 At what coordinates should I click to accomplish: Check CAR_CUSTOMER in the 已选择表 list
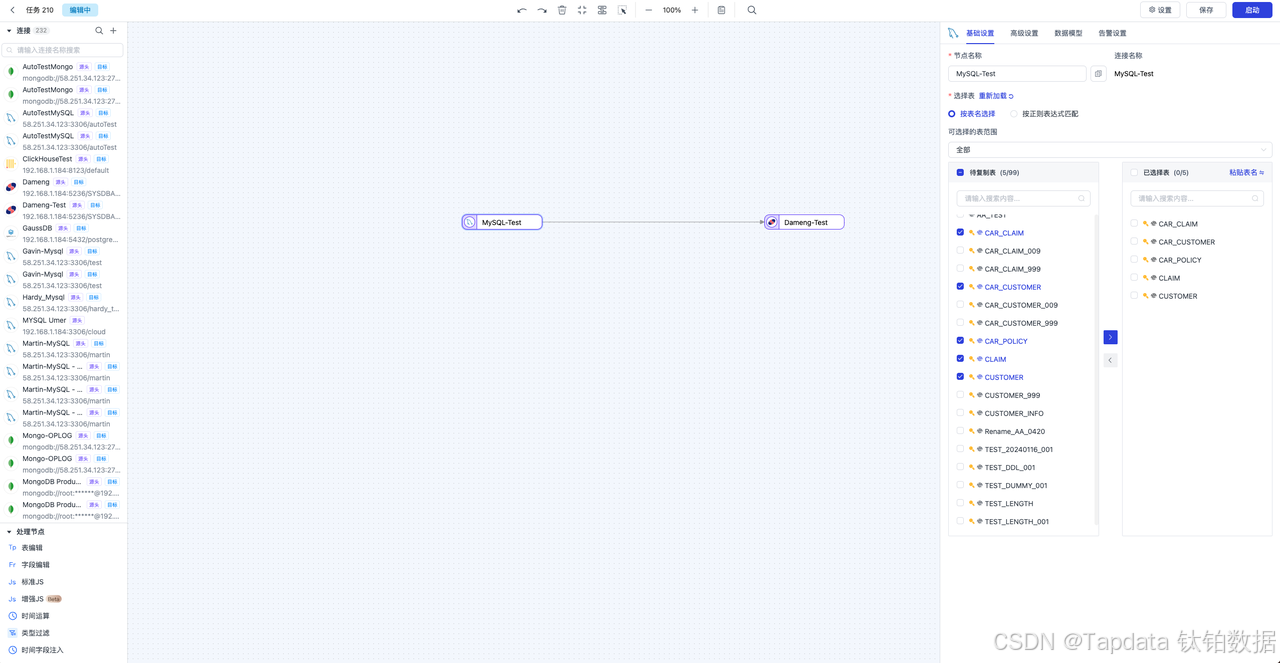[1134, 242]
